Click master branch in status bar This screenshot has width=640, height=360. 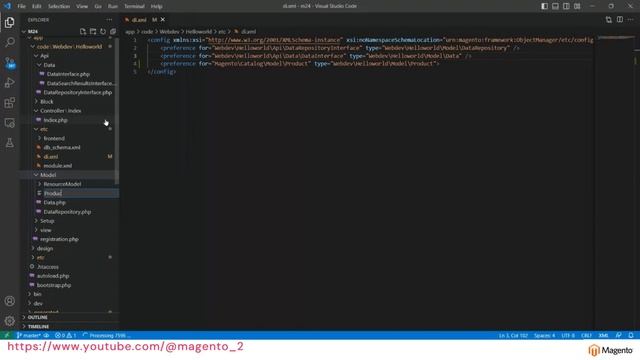(29, 335)
